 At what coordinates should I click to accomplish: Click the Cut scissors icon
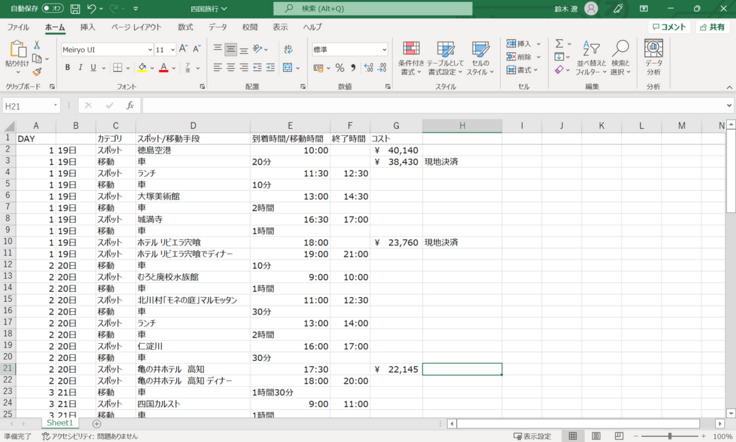(37, 46)
